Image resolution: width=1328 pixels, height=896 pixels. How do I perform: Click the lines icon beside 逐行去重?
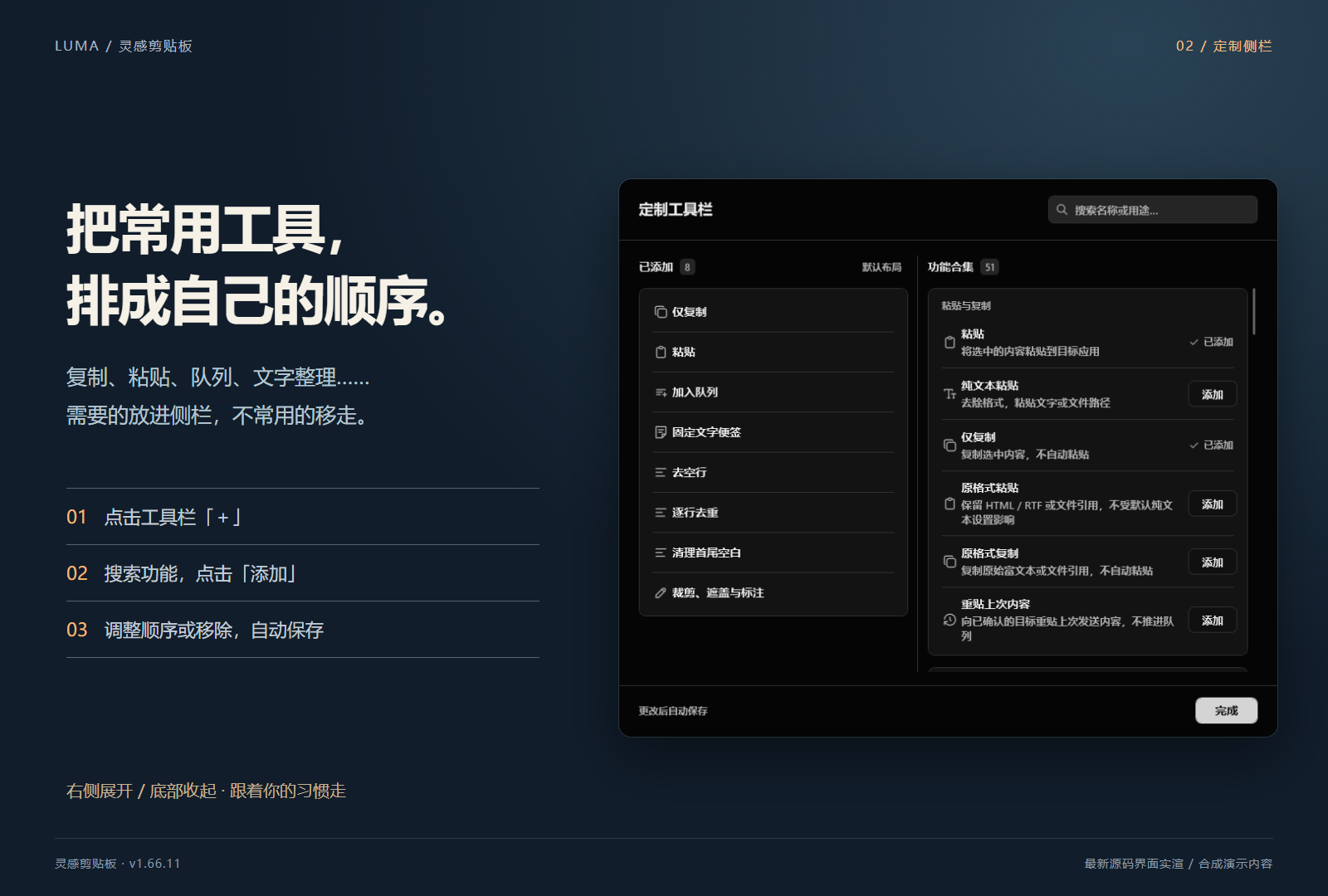pos(661,513)
